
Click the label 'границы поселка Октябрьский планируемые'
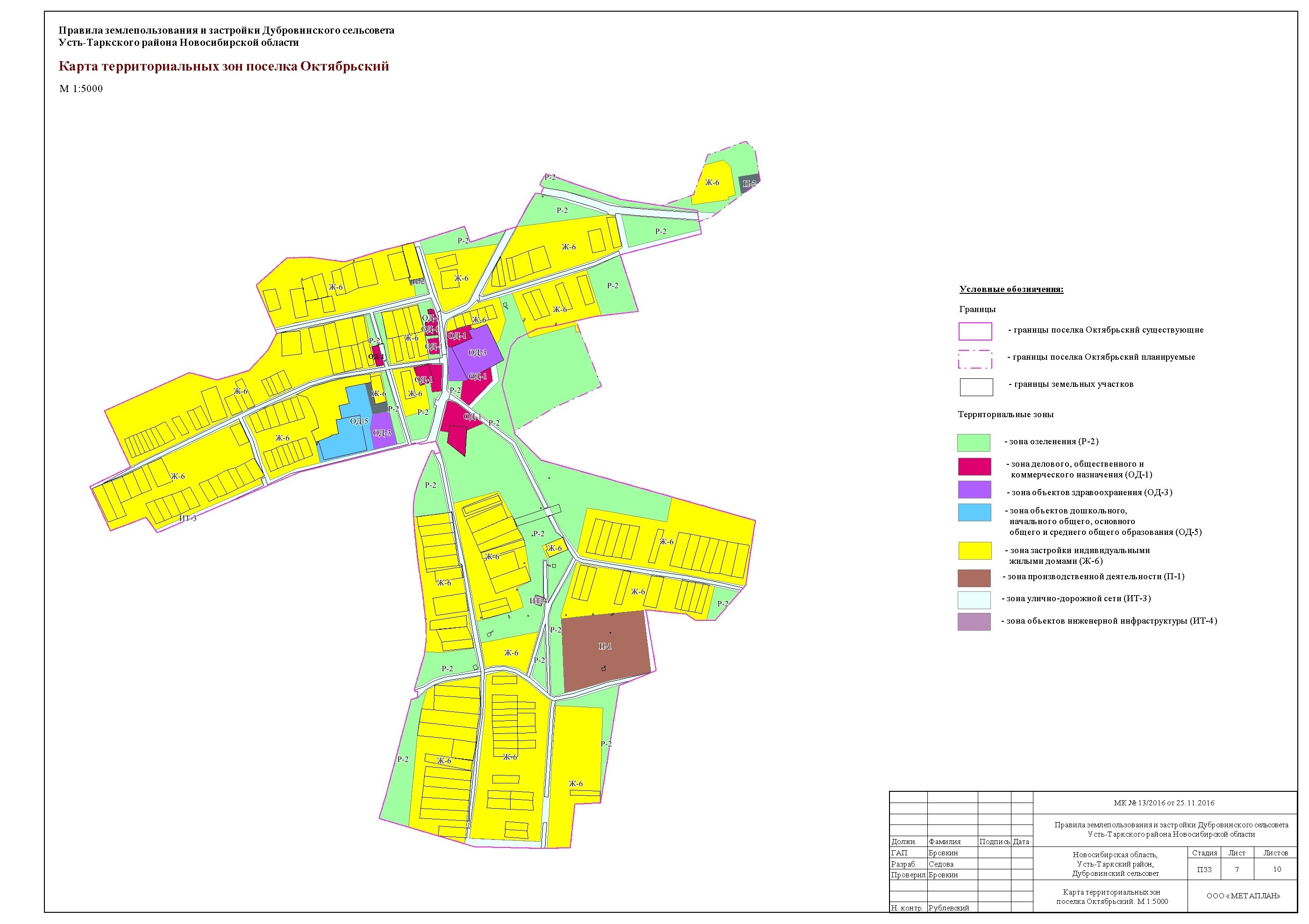point(1104,357)
